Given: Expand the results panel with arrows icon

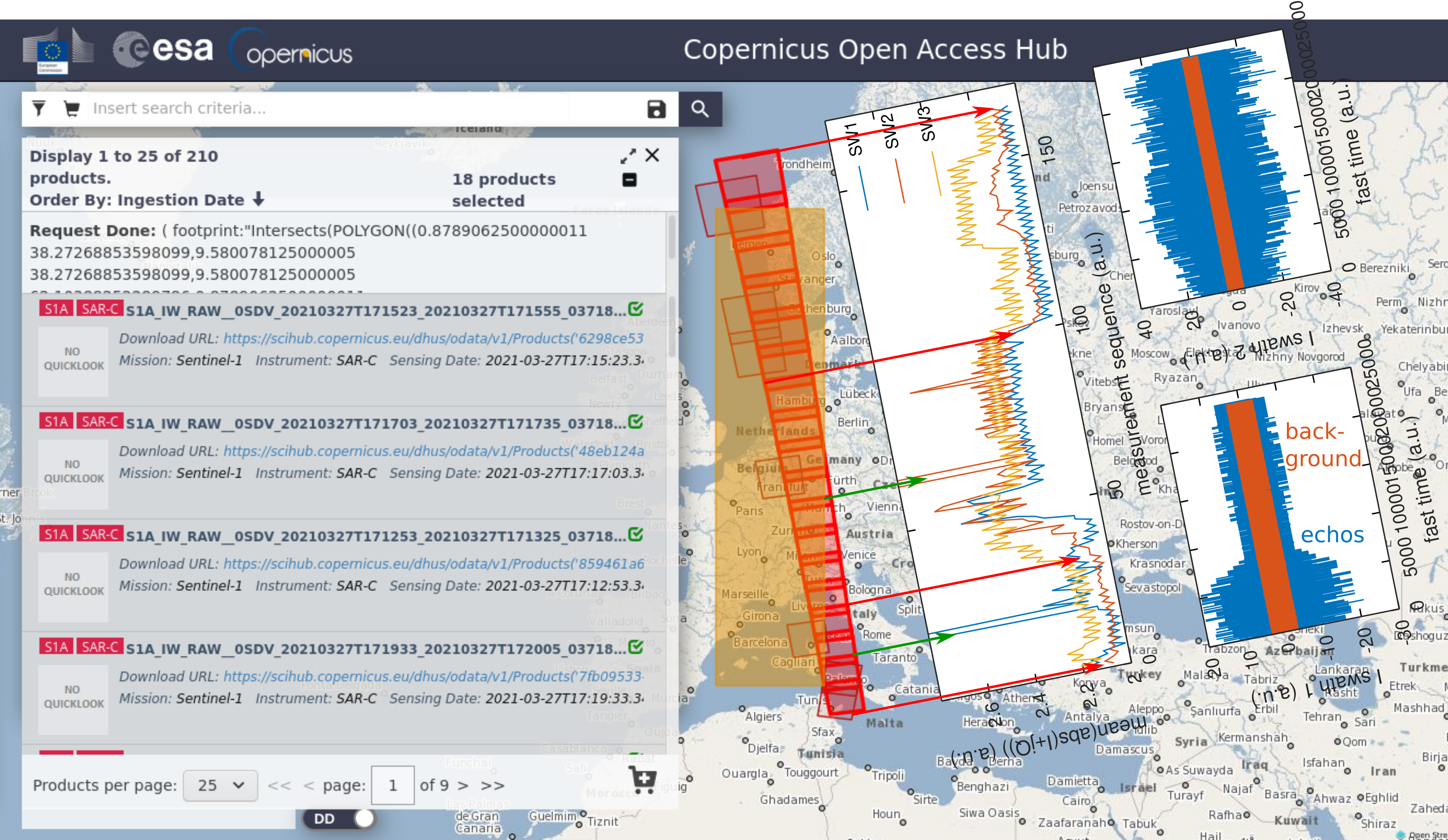Looking at the screenshot, I should click(x=628, y=156).
